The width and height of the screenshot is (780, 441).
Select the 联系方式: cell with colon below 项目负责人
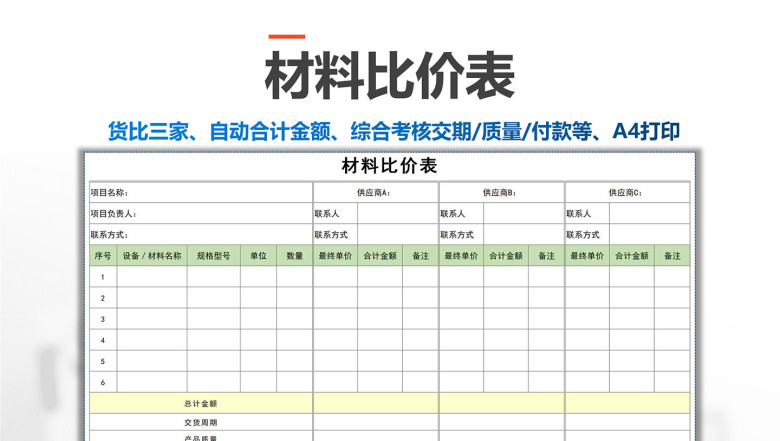coord(201,234)
